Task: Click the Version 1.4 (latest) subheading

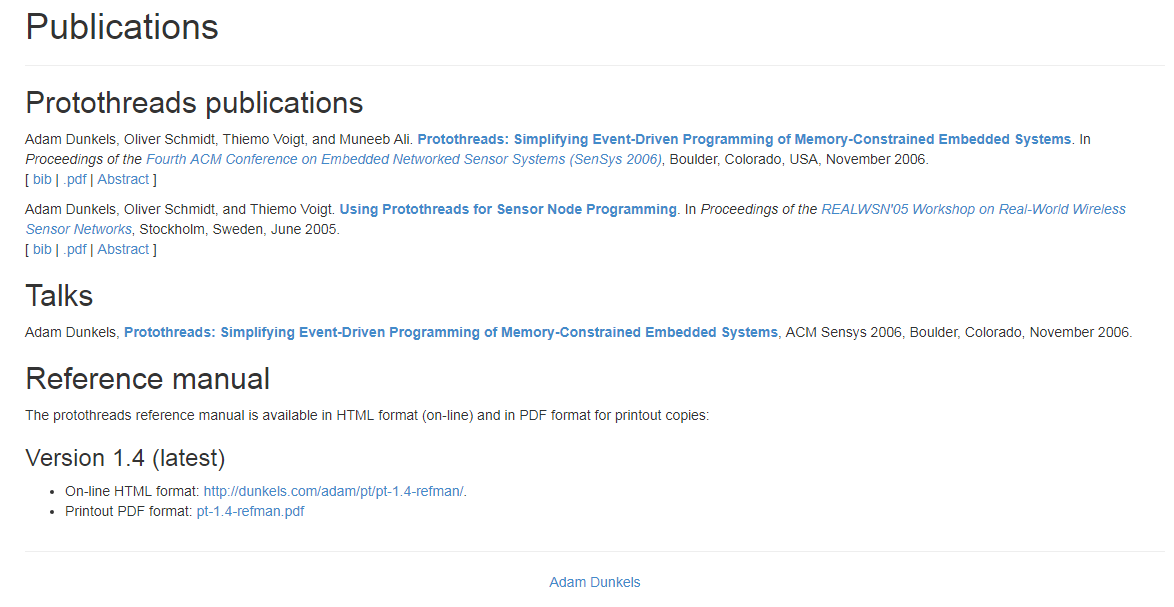Action: (x=125, y=458)
